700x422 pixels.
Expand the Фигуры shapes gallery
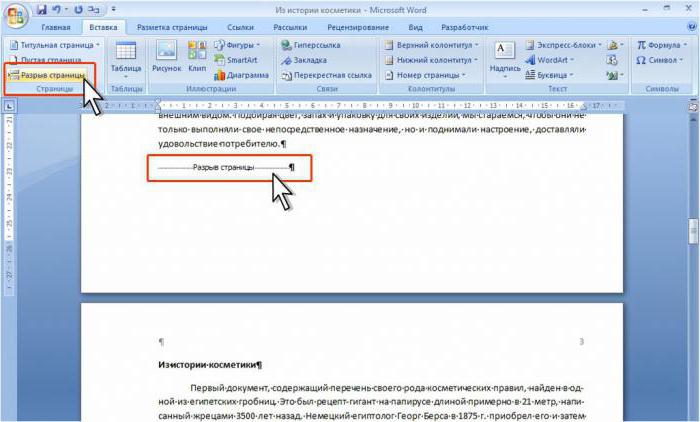(237, 45)
